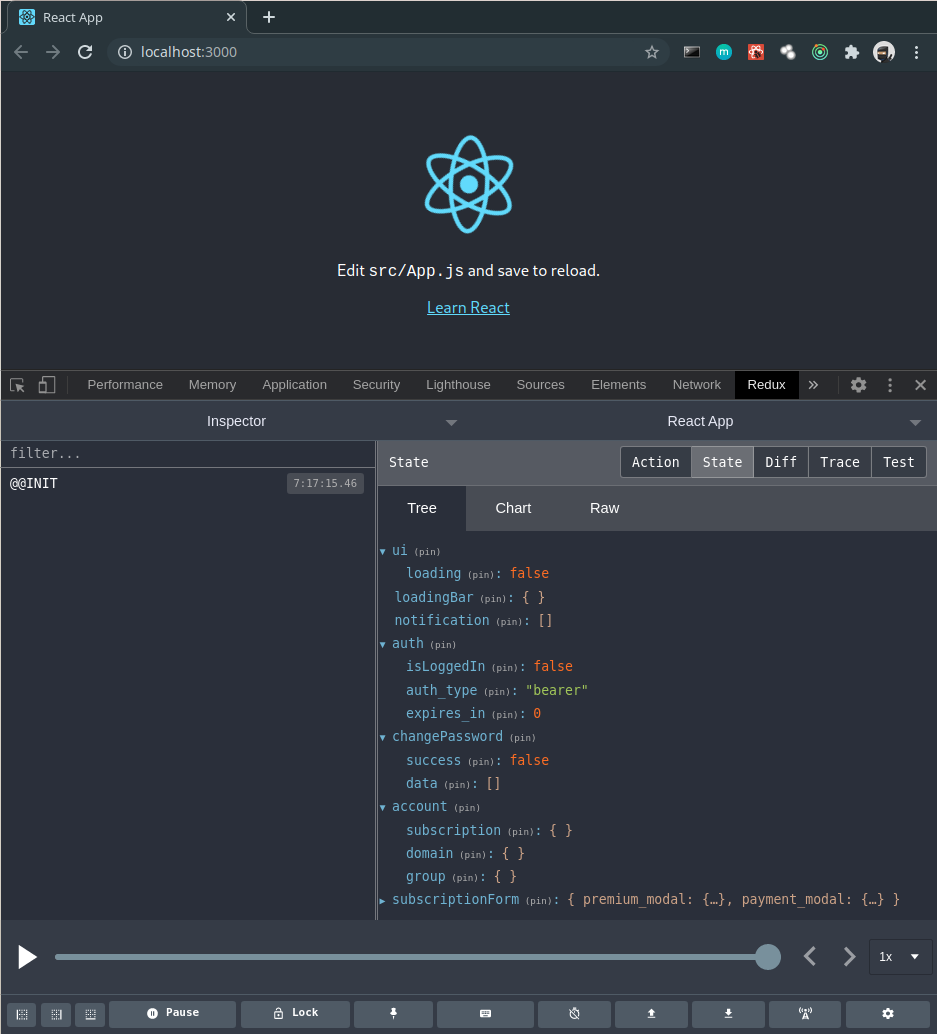Viewport: 937px width, 1034px height.
Task: Collapse the account state node
Action: 382,807
